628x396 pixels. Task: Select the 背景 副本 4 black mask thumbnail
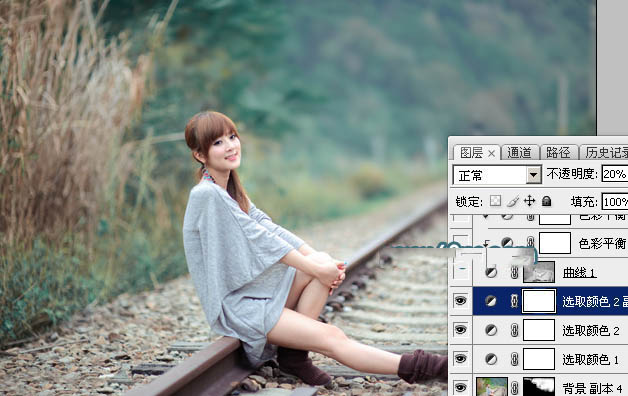539,387
